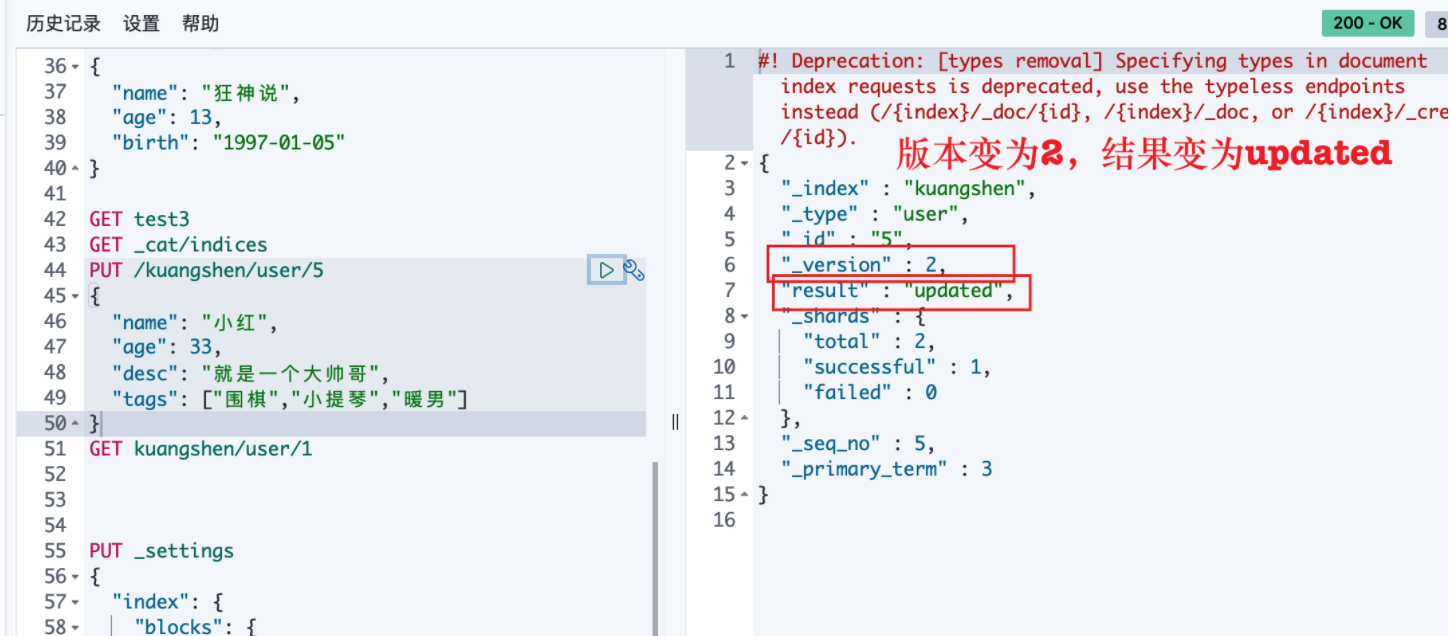Open the 设置 settings menu
The height and width of the screenshot is (636, 1450).
[x=142, y=23]
